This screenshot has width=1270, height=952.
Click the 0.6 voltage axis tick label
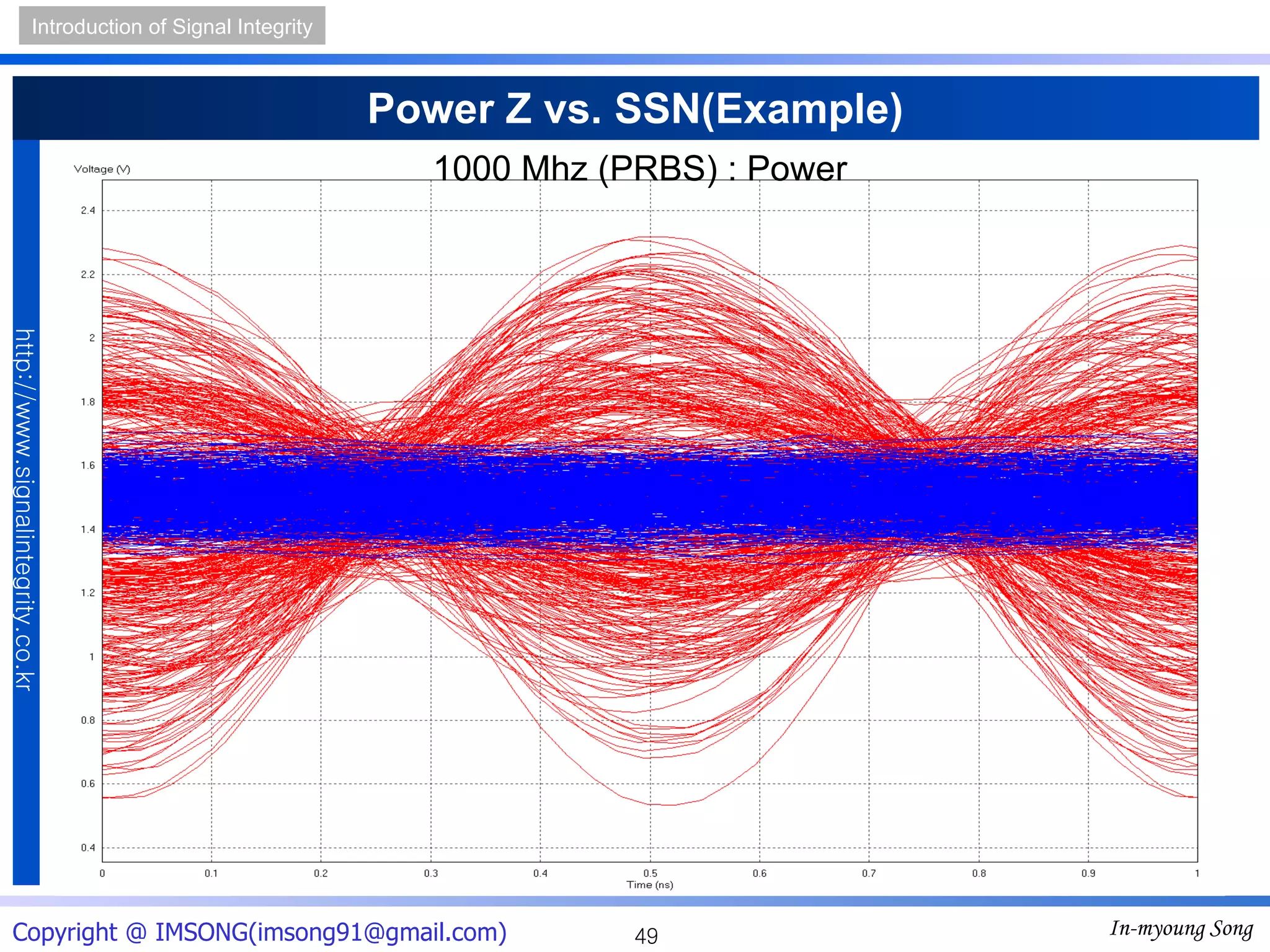[x=88, y=784]
